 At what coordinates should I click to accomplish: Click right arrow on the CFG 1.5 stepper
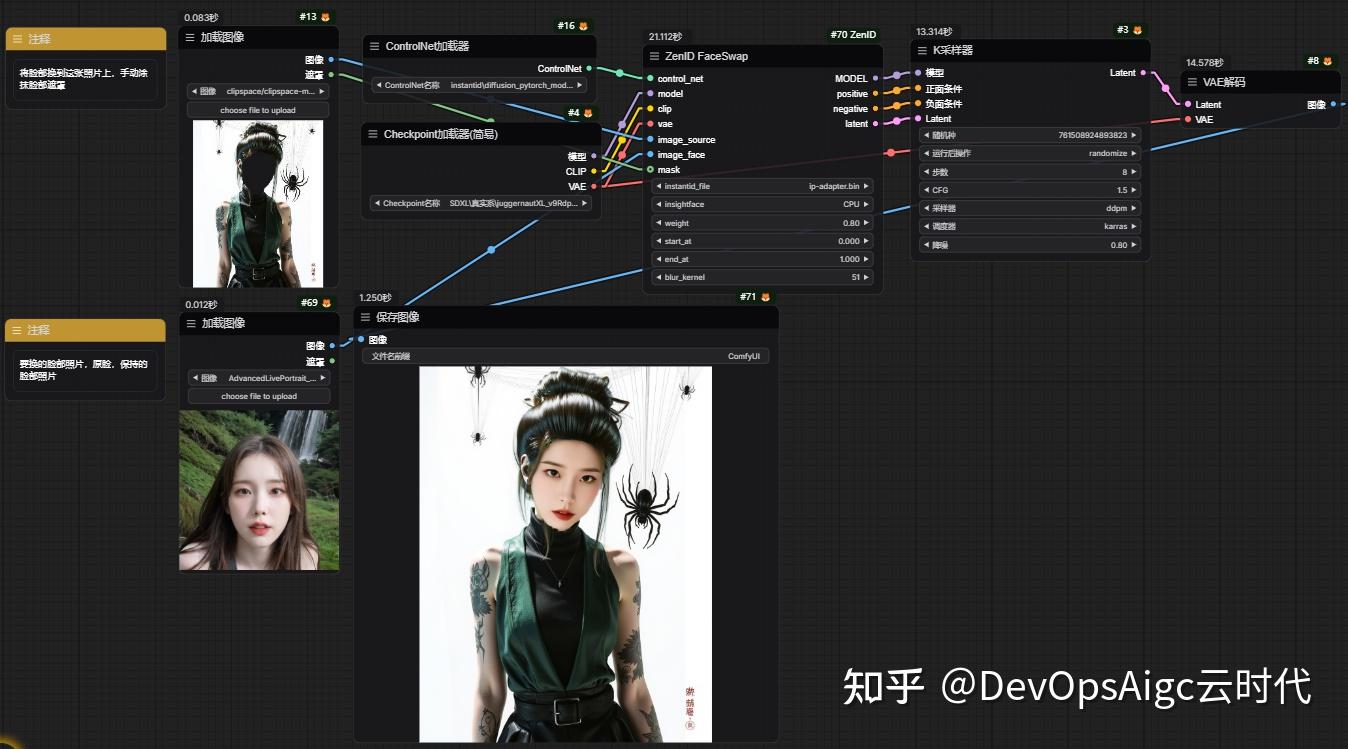tap(1132, 190)
